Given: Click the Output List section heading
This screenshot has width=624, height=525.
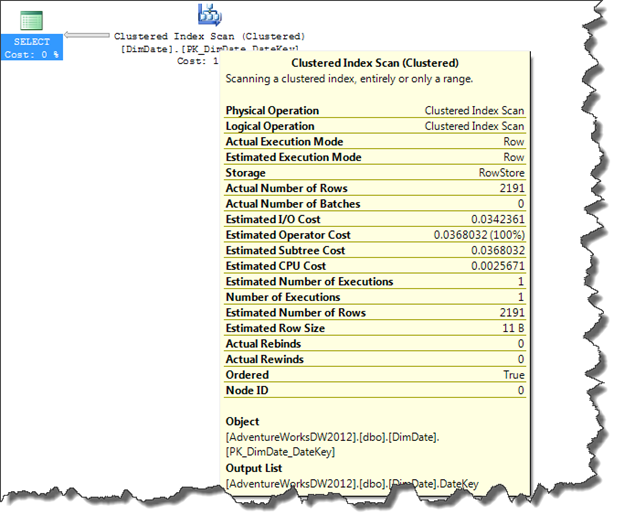Looking at the screenshot, I should click(x=254, y=468).
